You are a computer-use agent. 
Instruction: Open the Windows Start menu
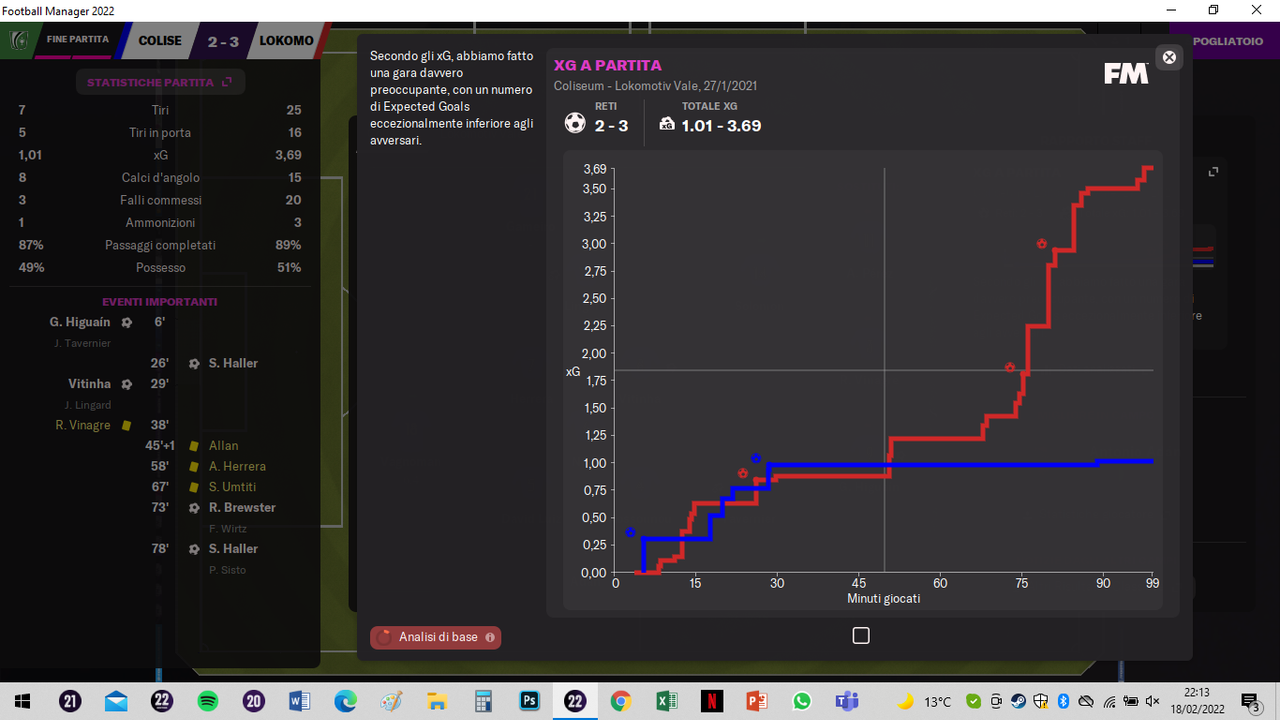pos(22,701)
